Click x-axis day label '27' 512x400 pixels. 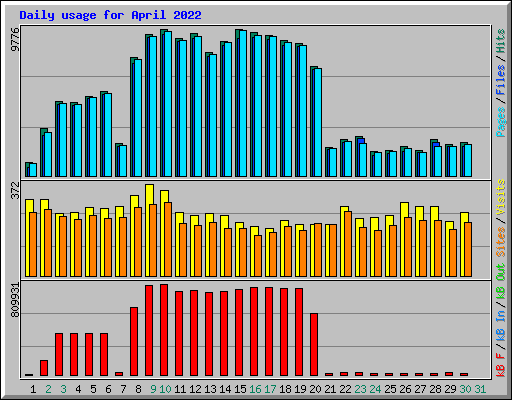tap(420, 389)
